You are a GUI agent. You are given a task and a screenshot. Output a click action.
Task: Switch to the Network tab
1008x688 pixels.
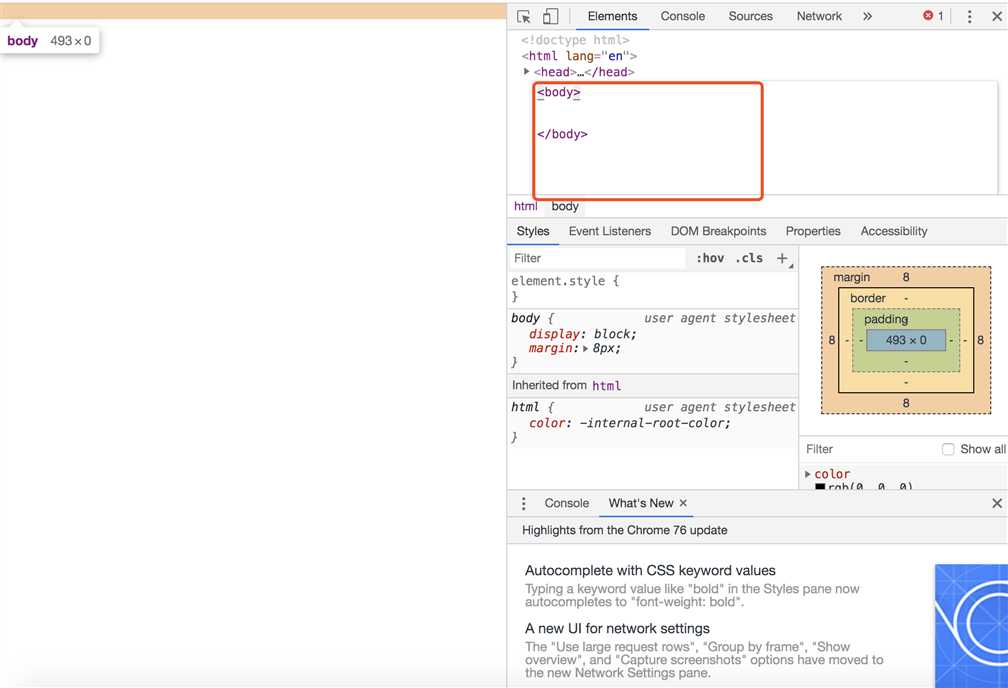819,16
